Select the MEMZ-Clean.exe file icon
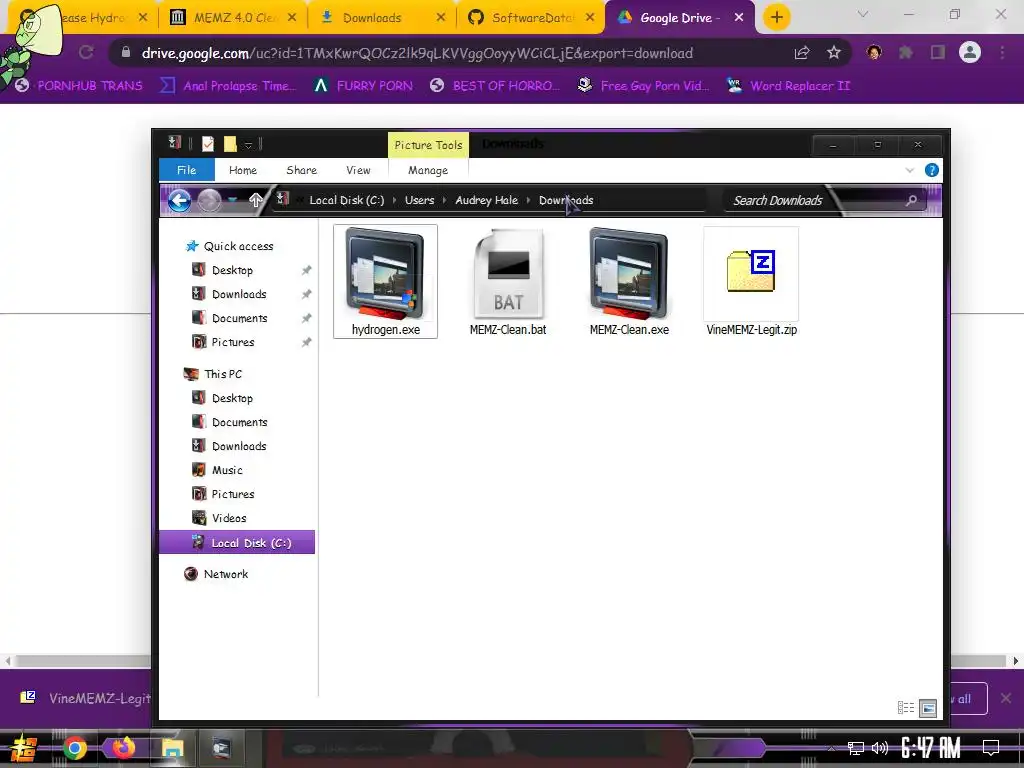This screenshot has width=1024, height=768. (629, 274)
